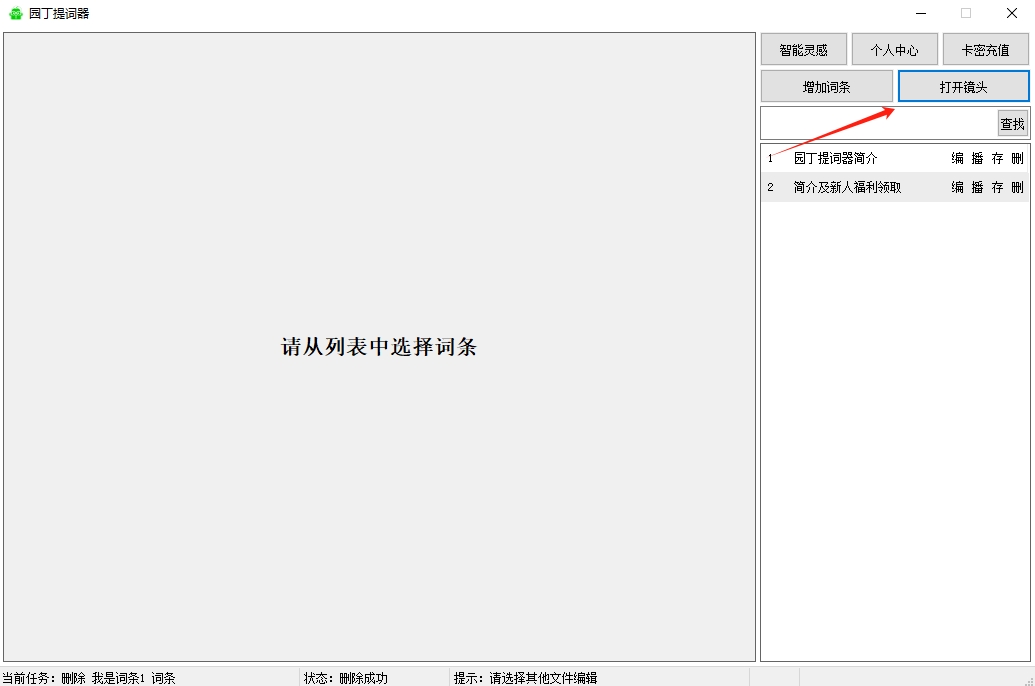This screenshot has height=686, width=1035.
Task: Select the 园丁提词器简介 list entry
Action: (x=835, y=158)
